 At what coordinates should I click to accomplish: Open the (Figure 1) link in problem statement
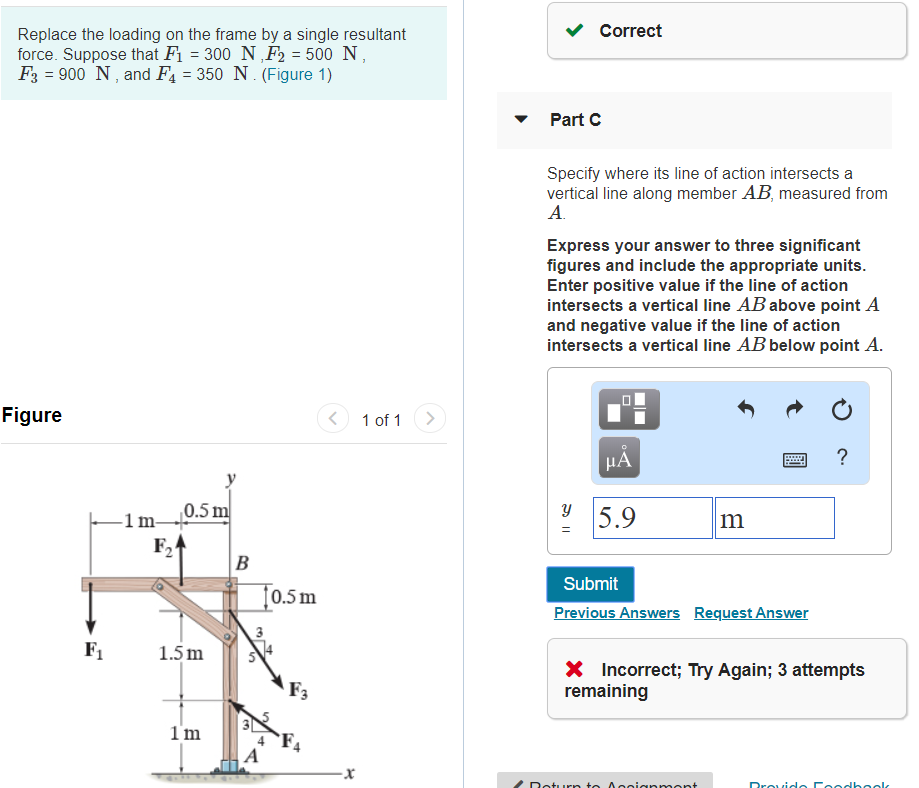(297, 74)
